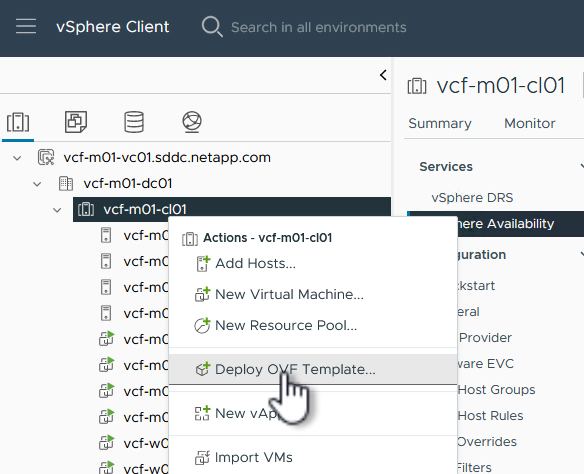Focus the Search in all environments field

pyautogui.click(x=318, y=27)
